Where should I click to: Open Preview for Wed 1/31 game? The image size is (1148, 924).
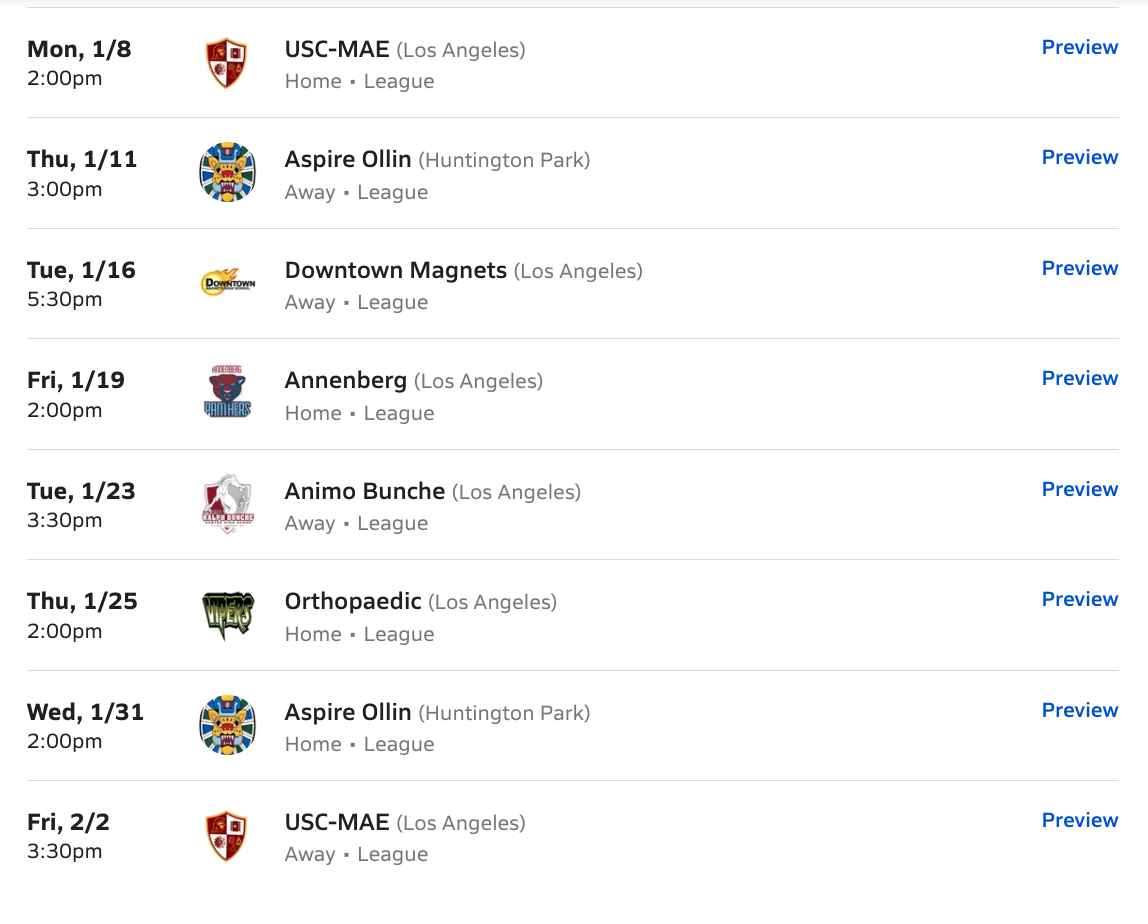tap(1079, 710)
